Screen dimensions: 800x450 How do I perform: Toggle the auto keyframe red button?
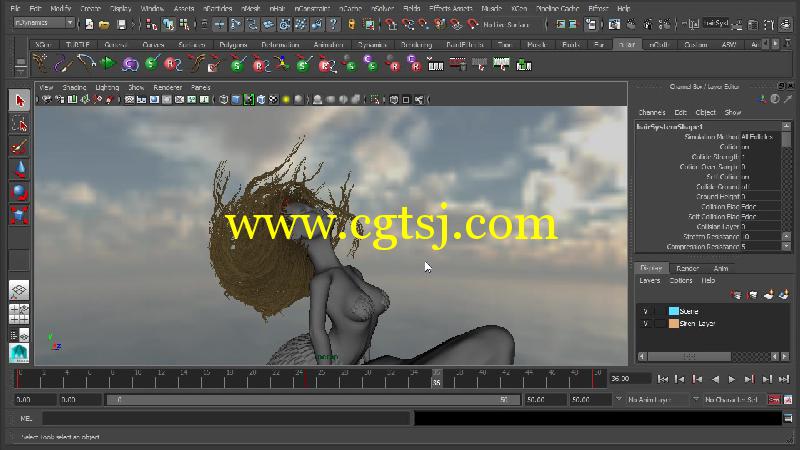(x=774, y=399)
